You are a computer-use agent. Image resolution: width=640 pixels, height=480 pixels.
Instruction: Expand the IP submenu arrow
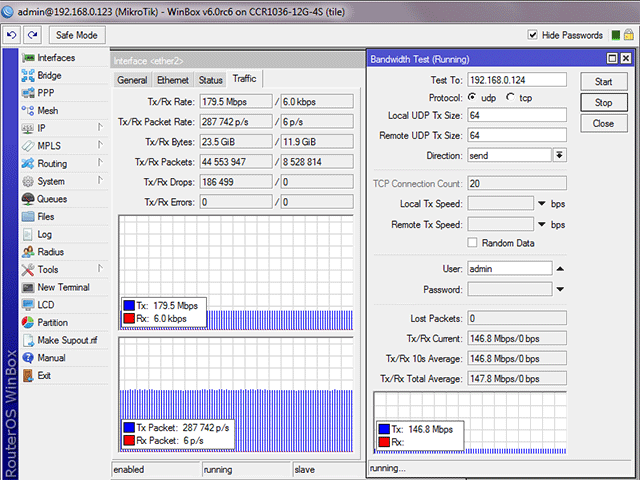click(x=100, y=127)
